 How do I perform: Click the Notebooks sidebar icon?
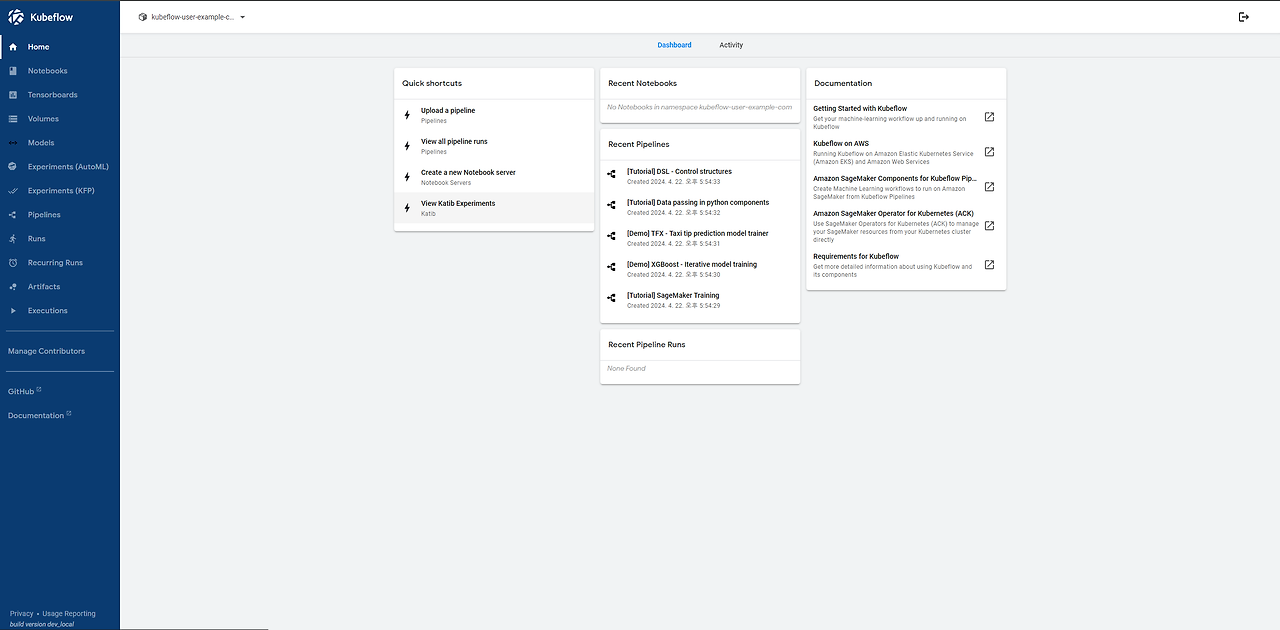point(12,71)
